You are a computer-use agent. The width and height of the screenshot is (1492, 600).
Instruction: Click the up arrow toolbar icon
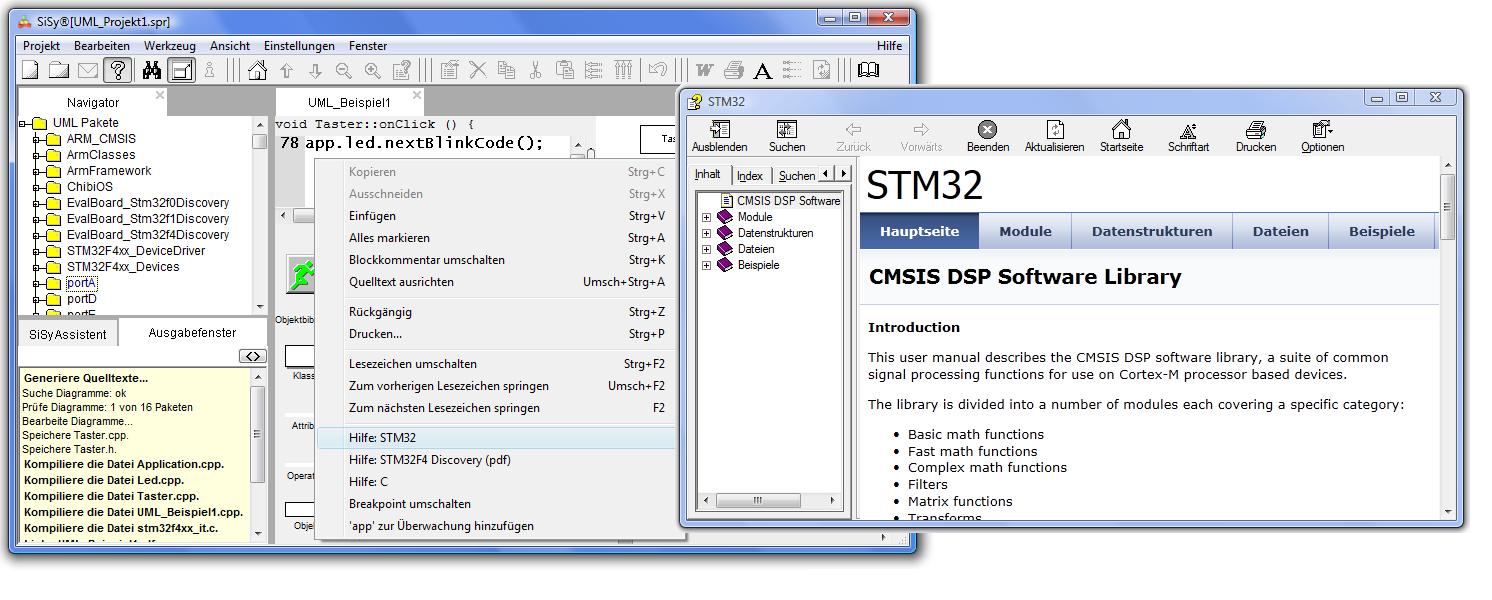point(287,70)
